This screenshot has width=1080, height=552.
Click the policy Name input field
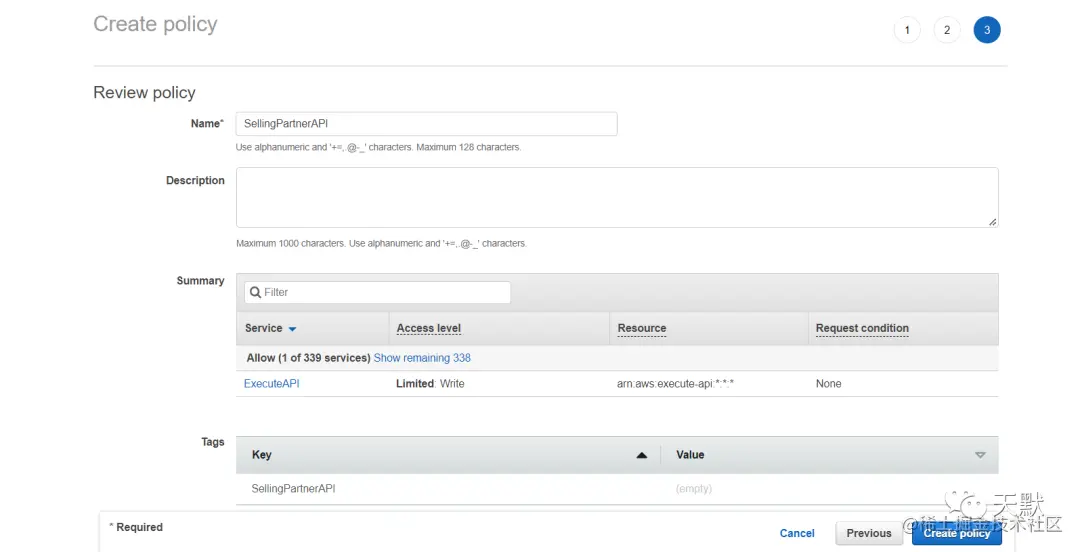426,123
